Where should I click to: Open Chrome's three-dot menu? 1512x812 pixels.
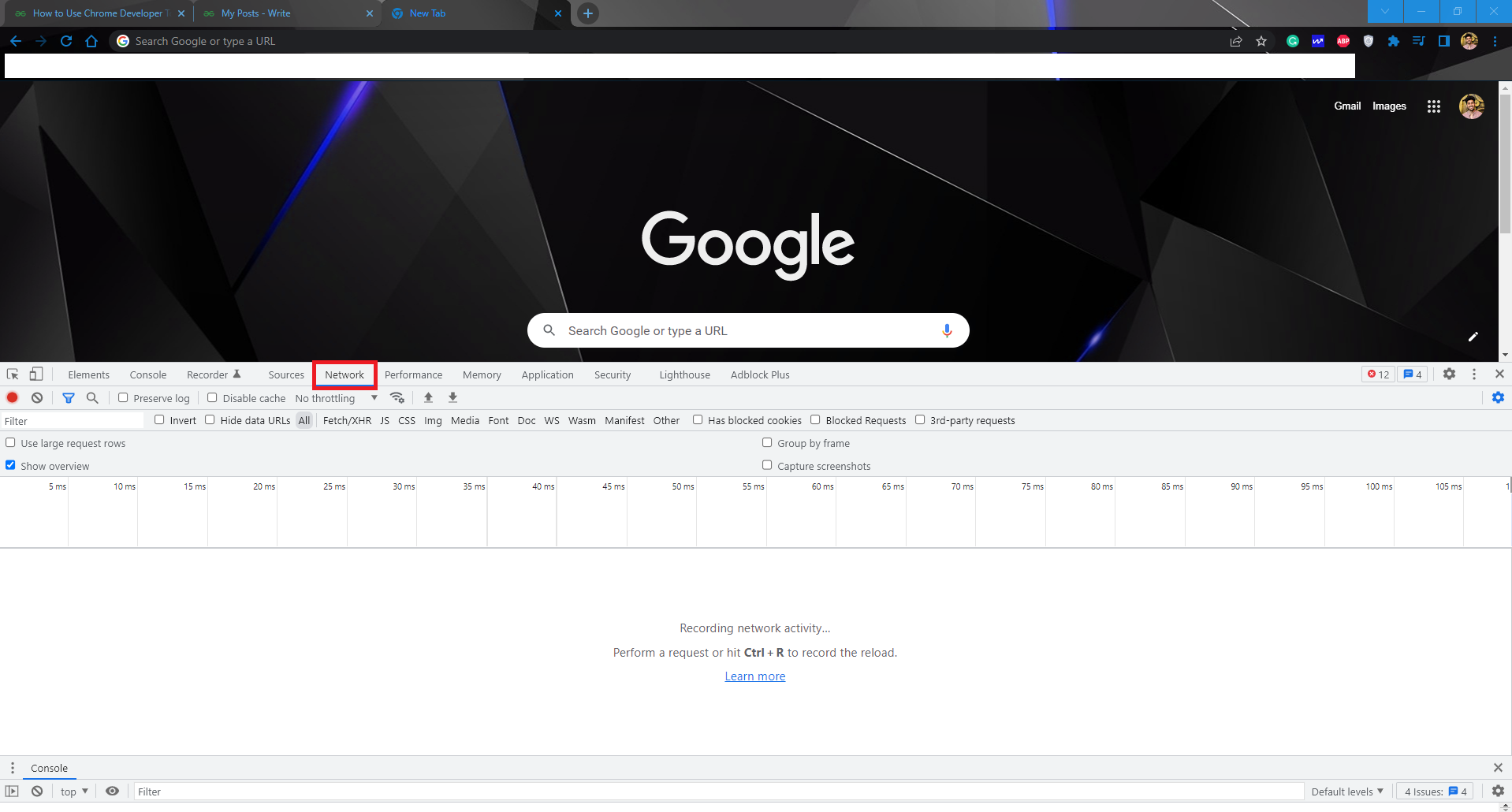(1495, 41)
